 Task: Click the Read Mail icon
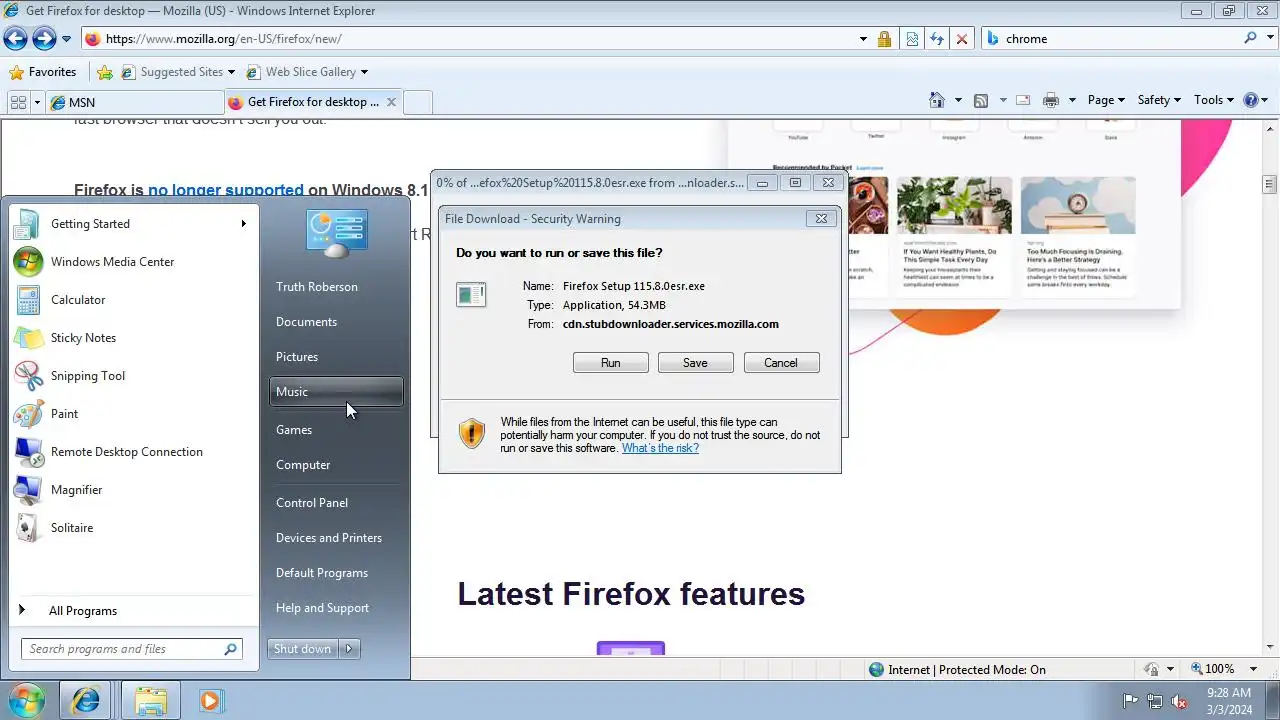tap(1023, 100)
